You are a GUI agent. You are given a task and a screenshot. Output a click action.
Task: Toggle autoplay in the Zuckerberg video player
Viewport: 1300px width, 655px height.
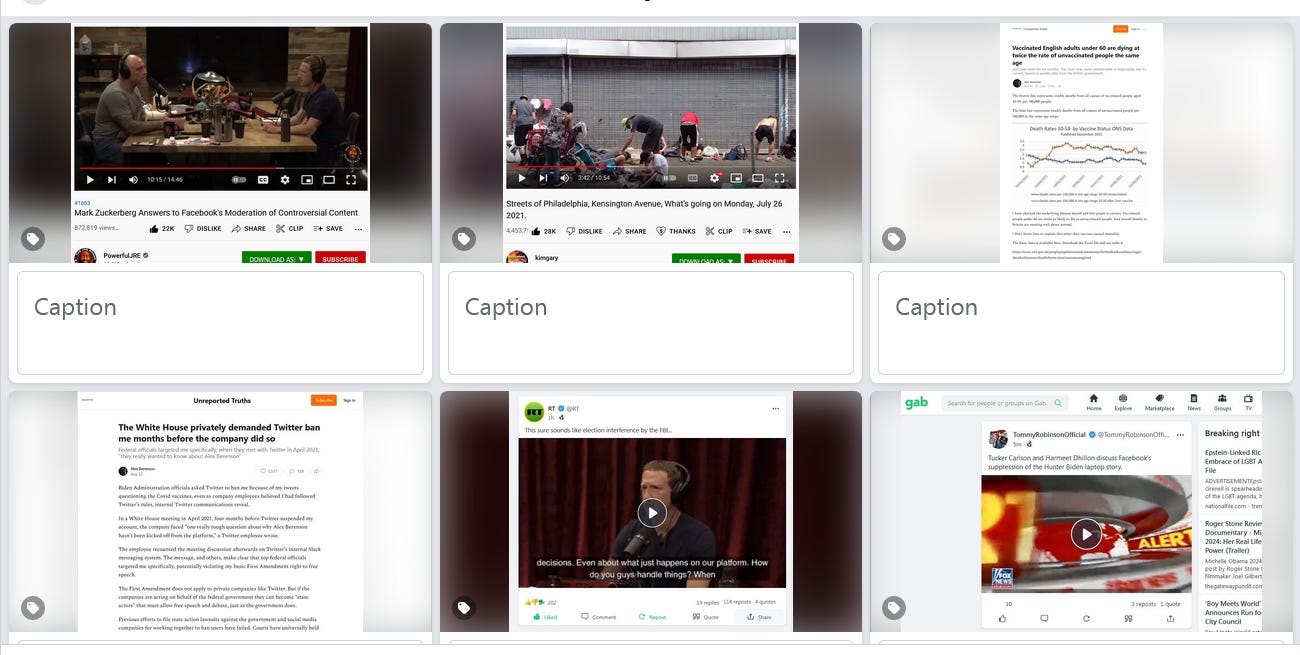(239, 180)
